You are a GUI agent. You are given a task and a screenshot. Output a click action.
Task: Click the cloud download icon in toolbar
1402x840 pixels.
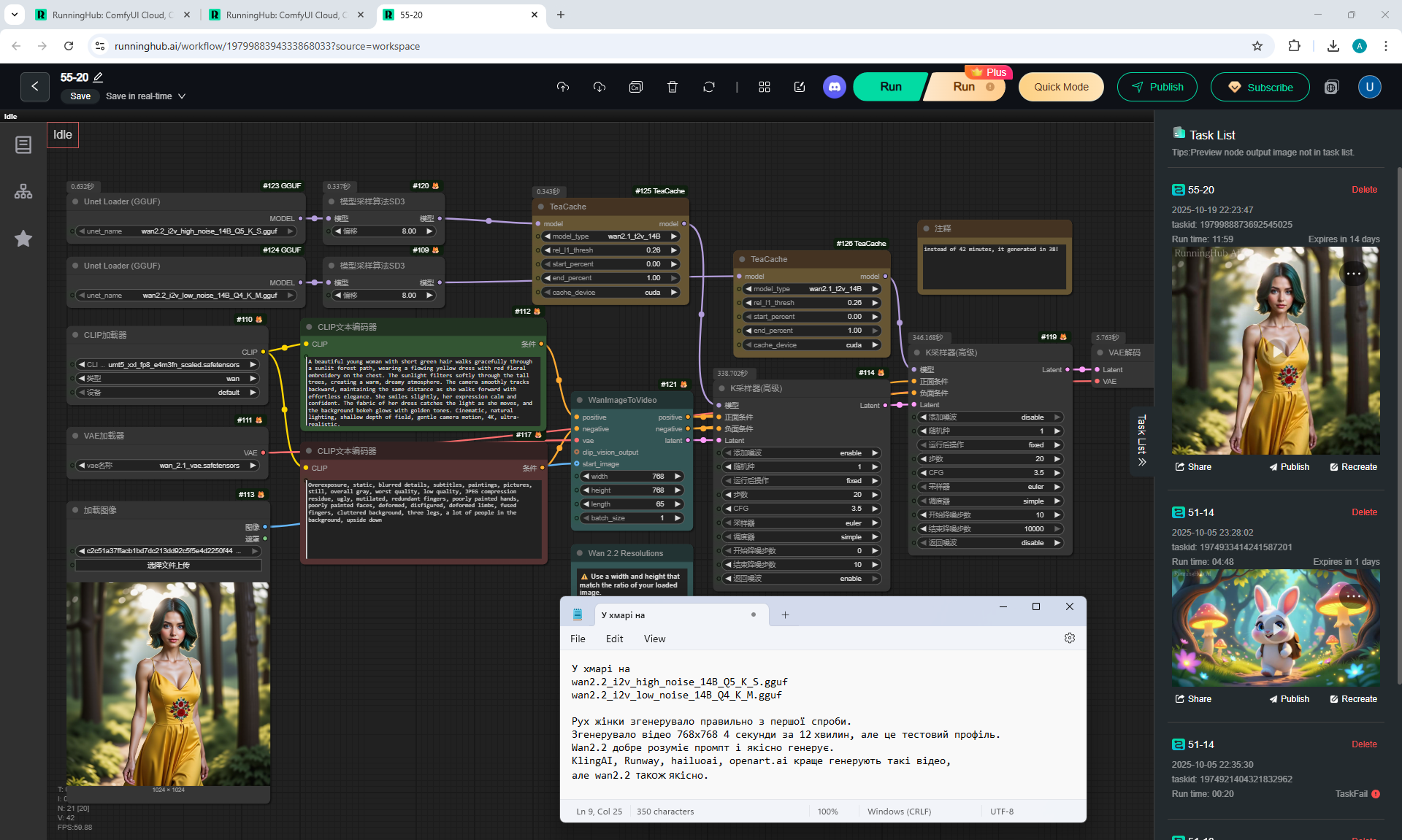pyautogui.click(x=599, y=87)
